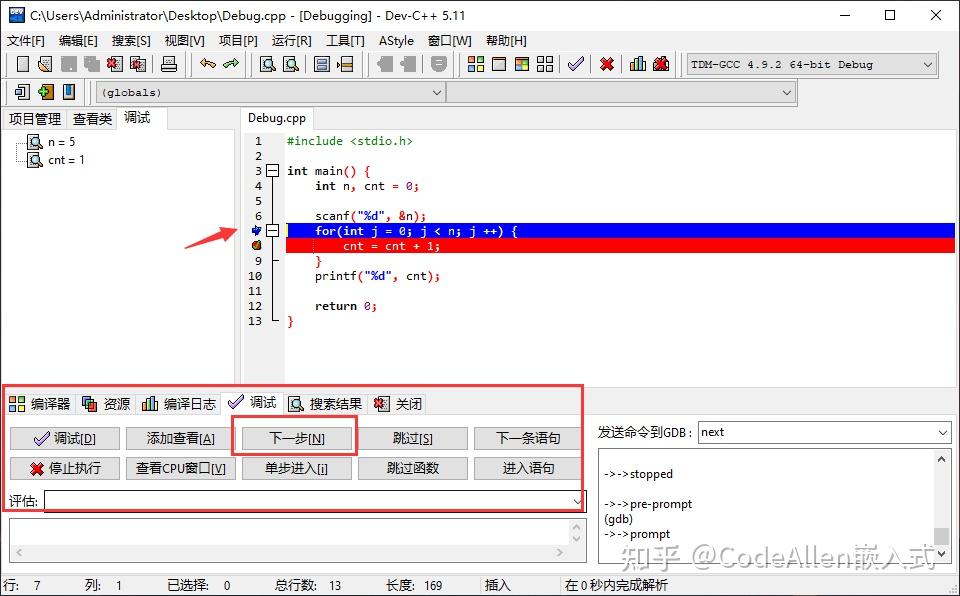
Task: Collapse the for-loop fold marker on line 7
Action: (x=273, y=229)
